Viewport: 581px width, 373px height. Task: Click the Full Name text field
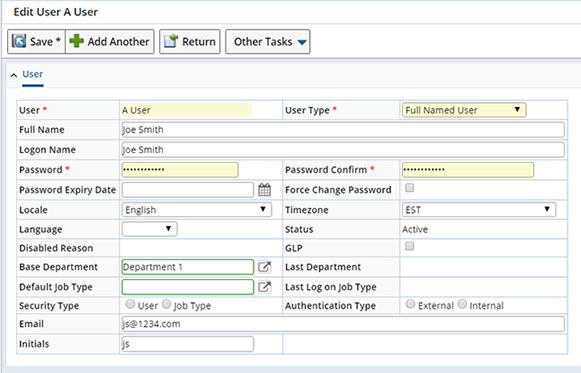click(343, 130)
